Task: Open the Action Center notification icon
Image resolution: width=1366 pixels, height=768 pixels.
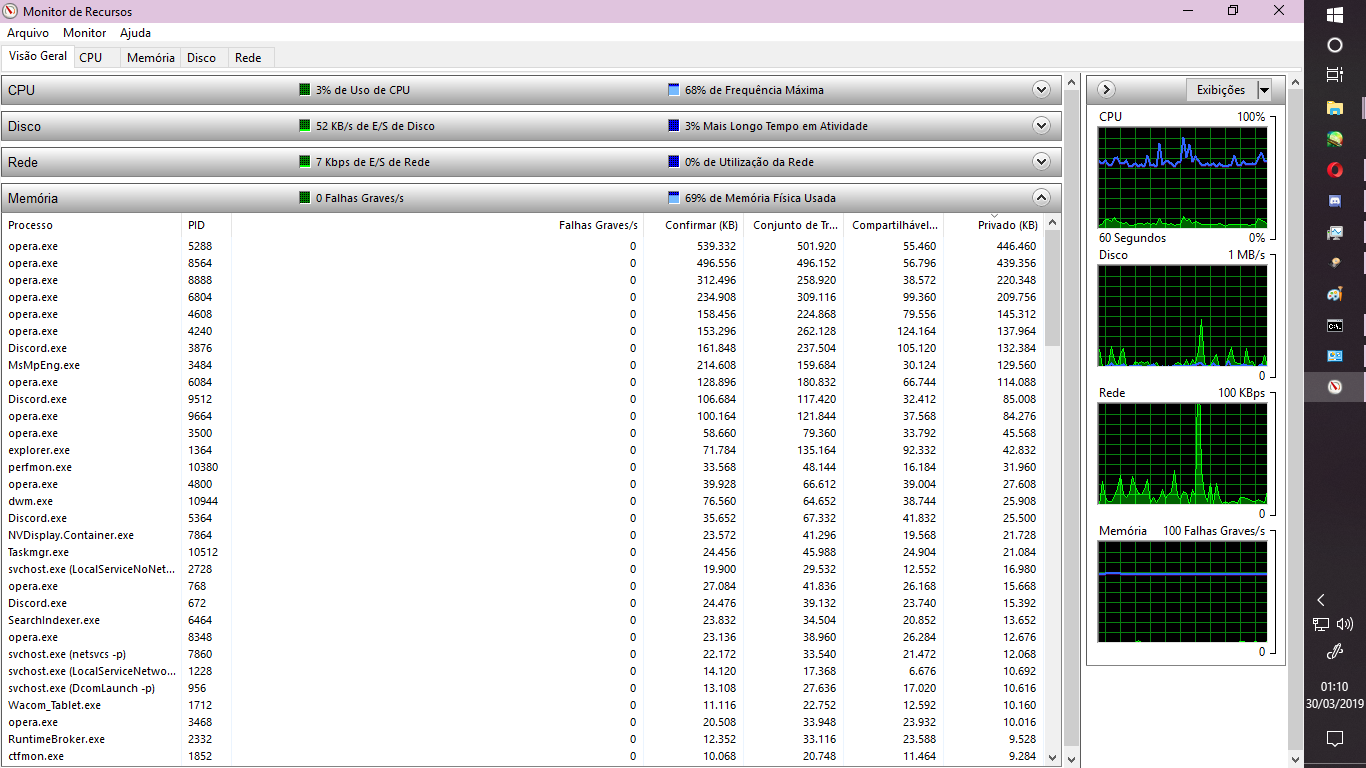Action: [x=1335, y=739]
